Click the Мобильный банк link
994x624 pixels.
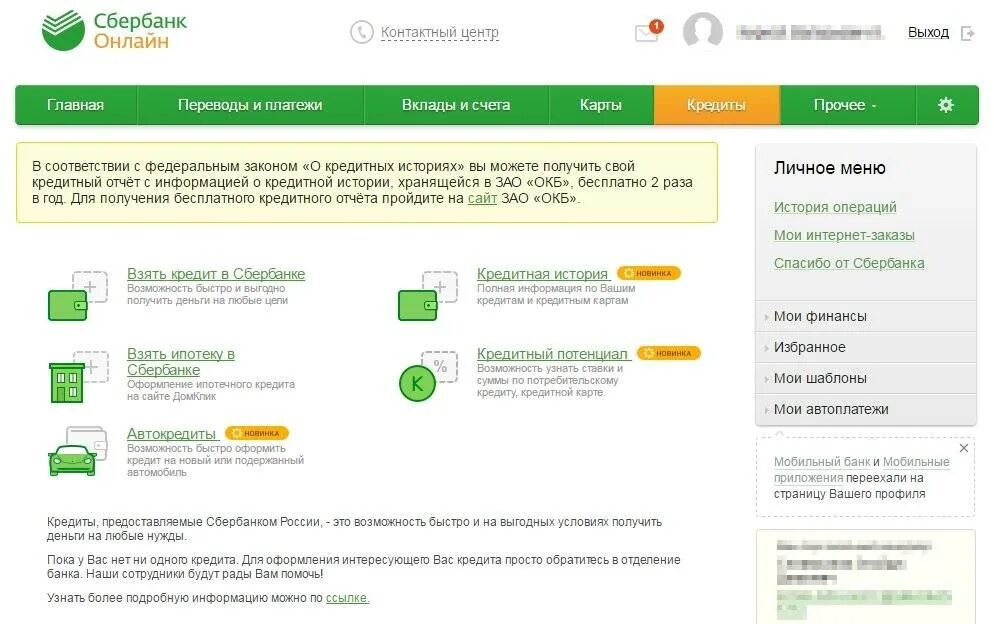click(x=821, y=462)
